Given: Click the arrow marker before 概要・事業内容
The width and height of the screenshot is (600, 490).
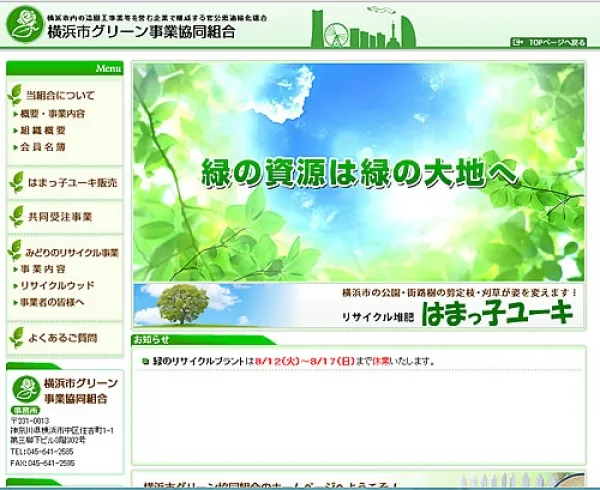Looking at the screenshot, I should coord(16,114).
